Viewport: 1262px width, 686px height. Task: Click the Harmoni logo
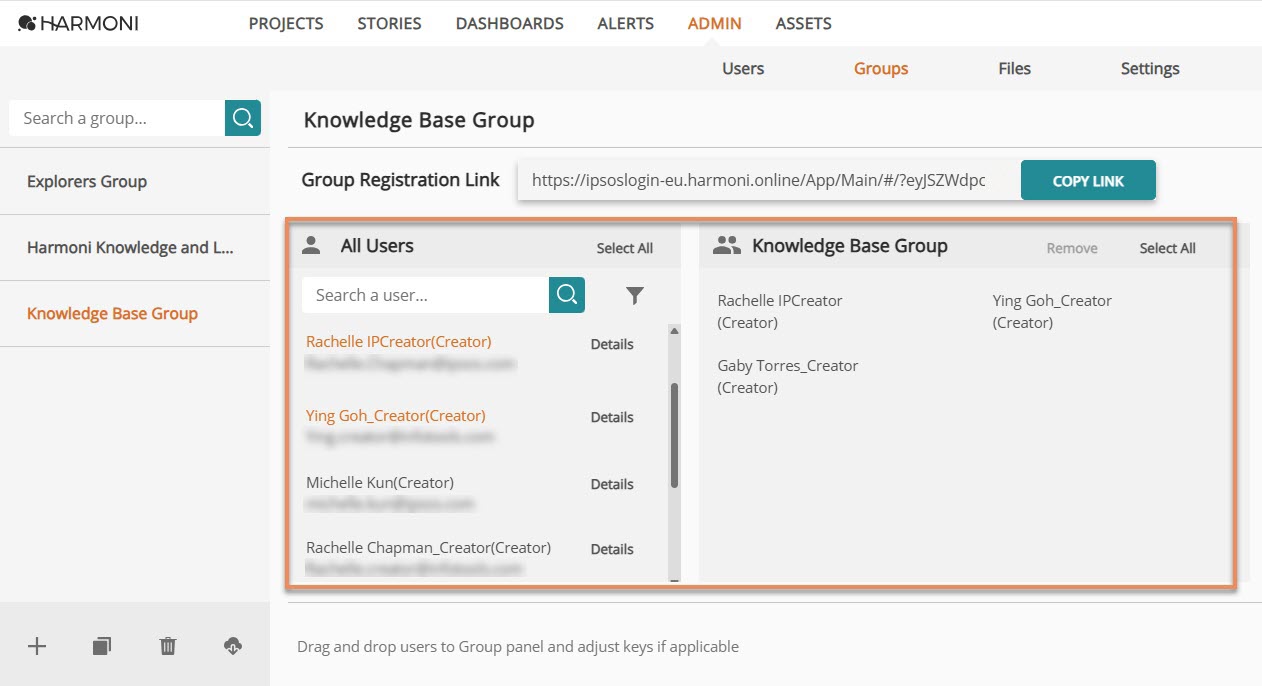tap(78, 23)
